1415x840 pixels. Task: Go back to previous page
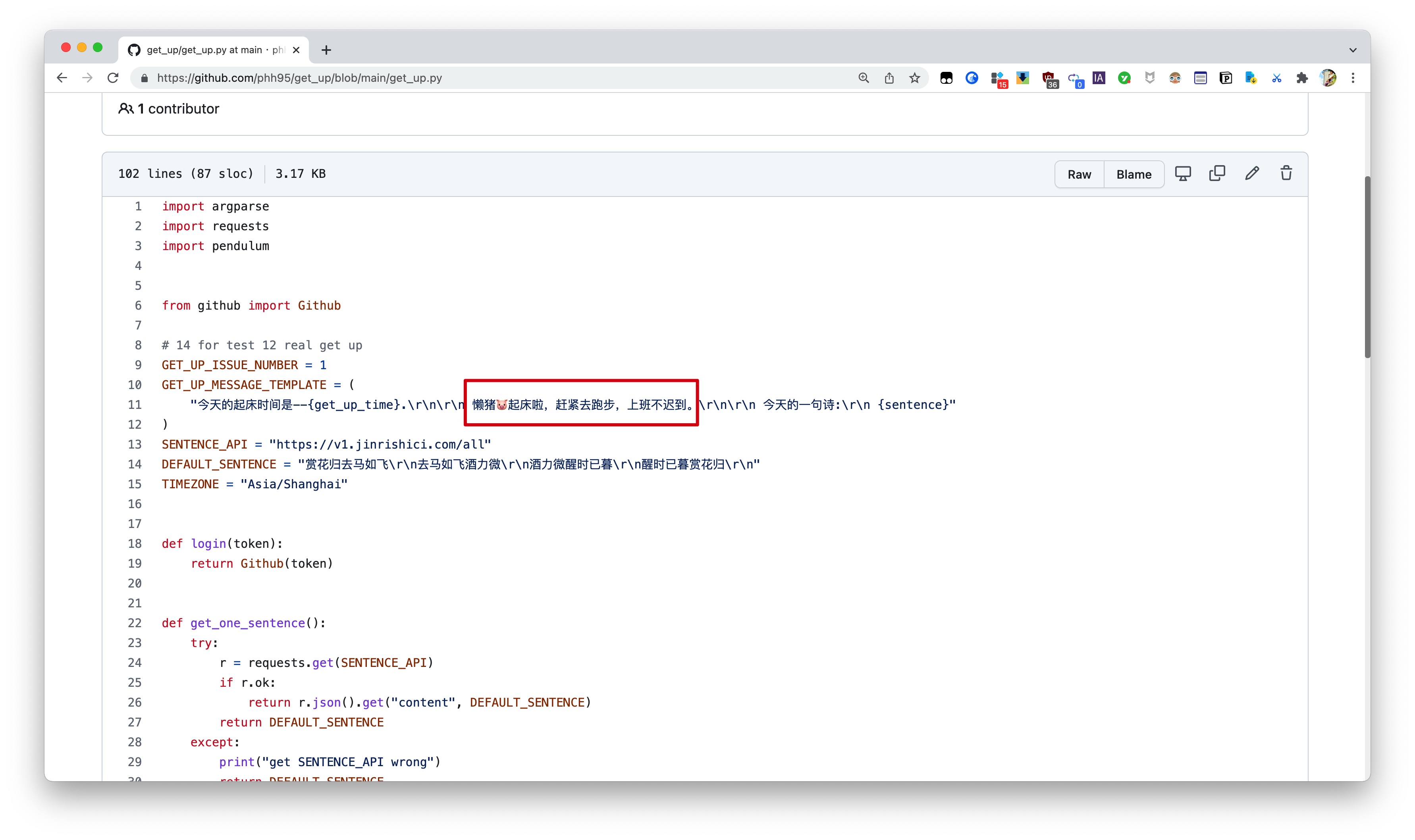click(62, 78)
